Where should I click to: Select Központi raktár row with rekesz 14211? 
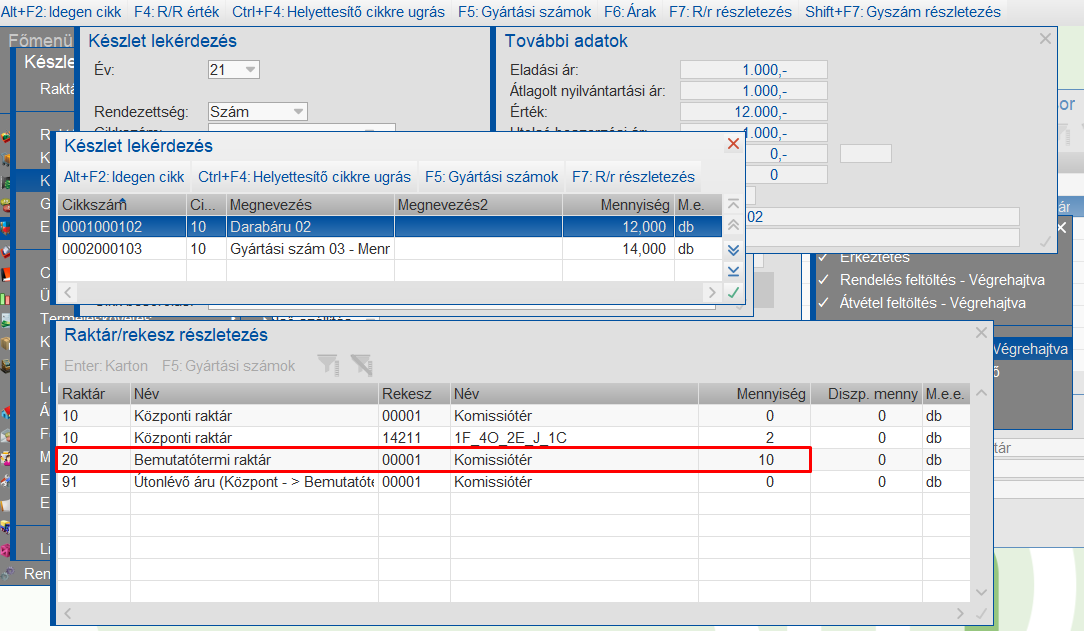[514, 437]
